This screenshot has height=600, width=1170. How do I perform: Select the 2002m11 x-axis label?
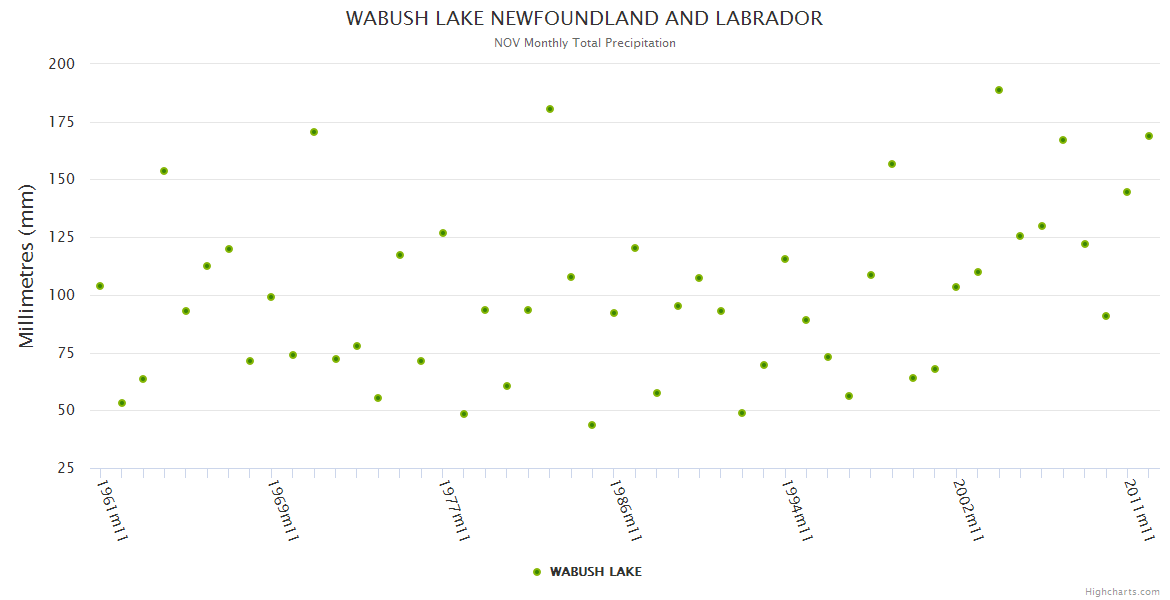tap(968, 510)
